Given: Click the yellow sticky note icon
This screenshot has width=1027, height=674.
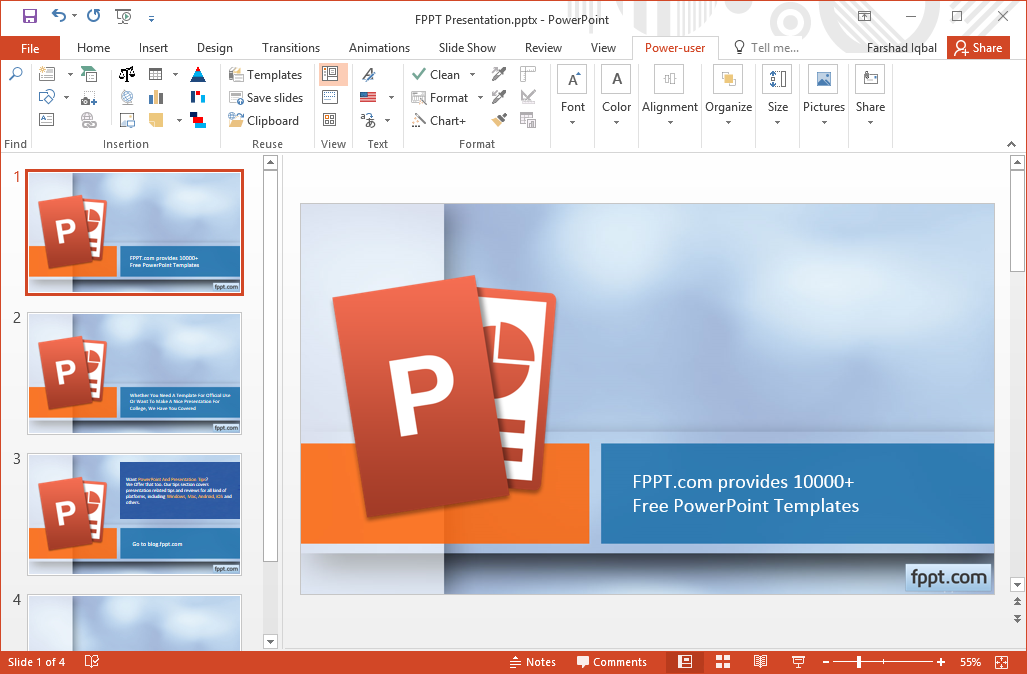Looking at the screenshot, I should [156, 120].
